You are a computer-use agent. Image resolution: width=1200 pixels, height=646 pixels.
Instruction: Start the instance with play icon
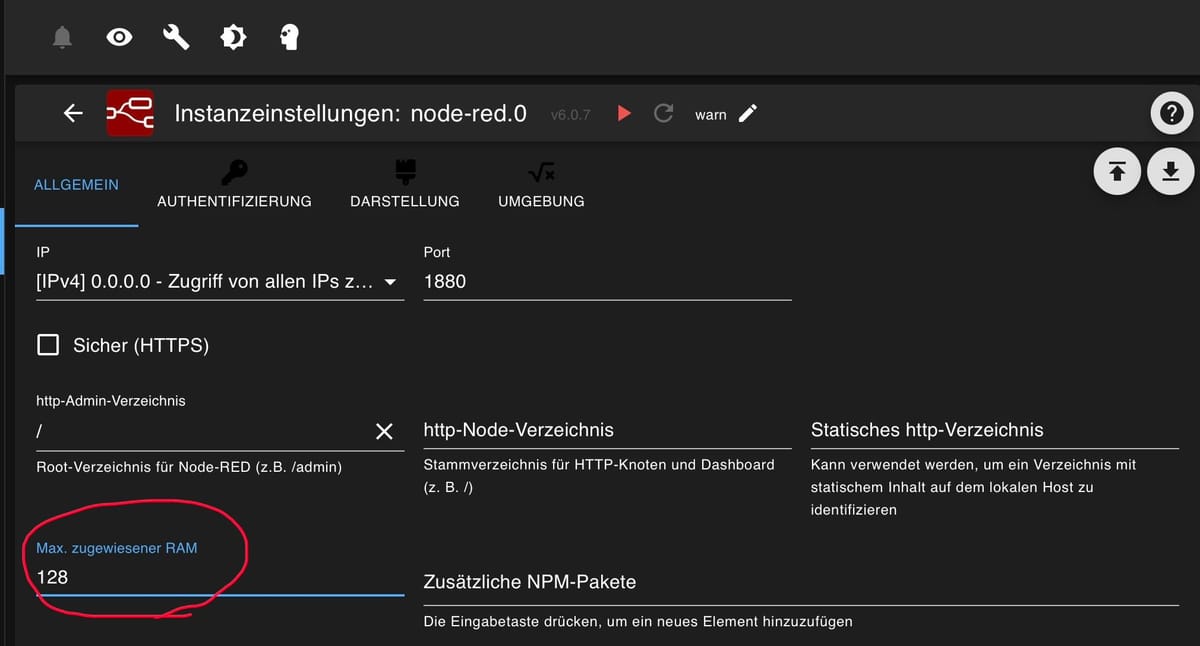click(x=624, y=113)
